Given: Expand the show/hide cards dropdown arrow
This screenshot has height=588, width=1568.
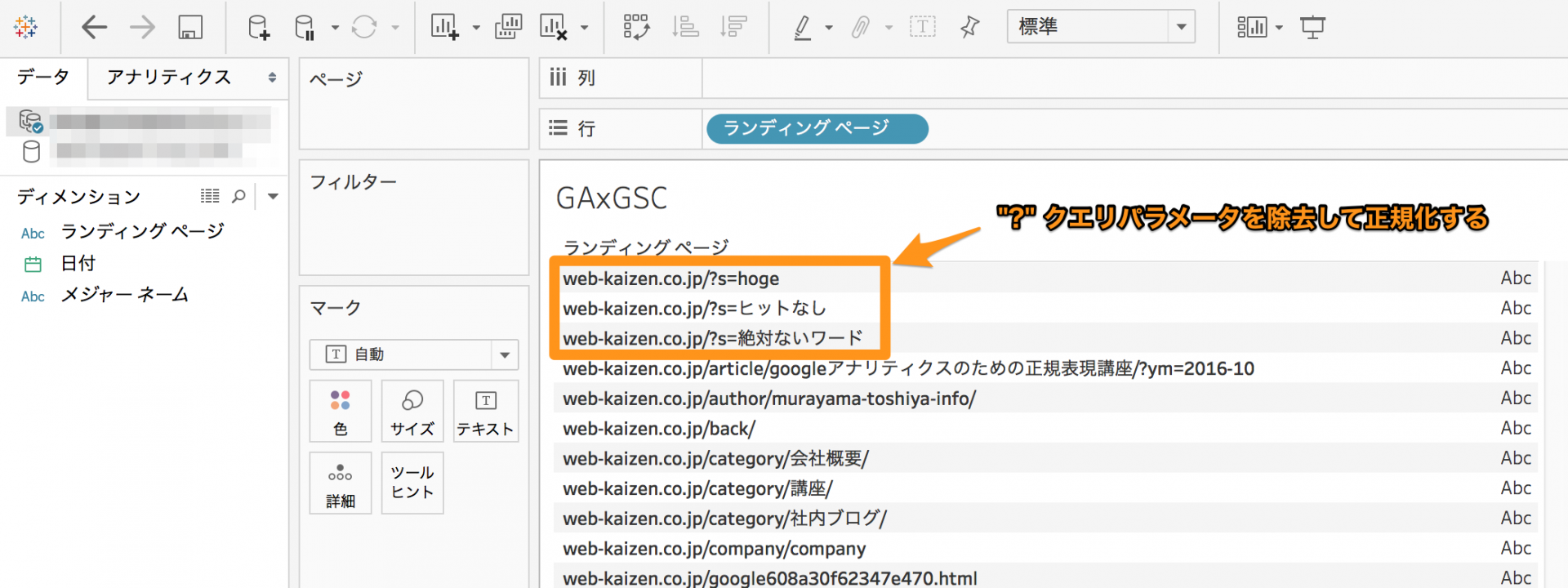Looking at the screenshot, I should click(x=1279, y=28).
